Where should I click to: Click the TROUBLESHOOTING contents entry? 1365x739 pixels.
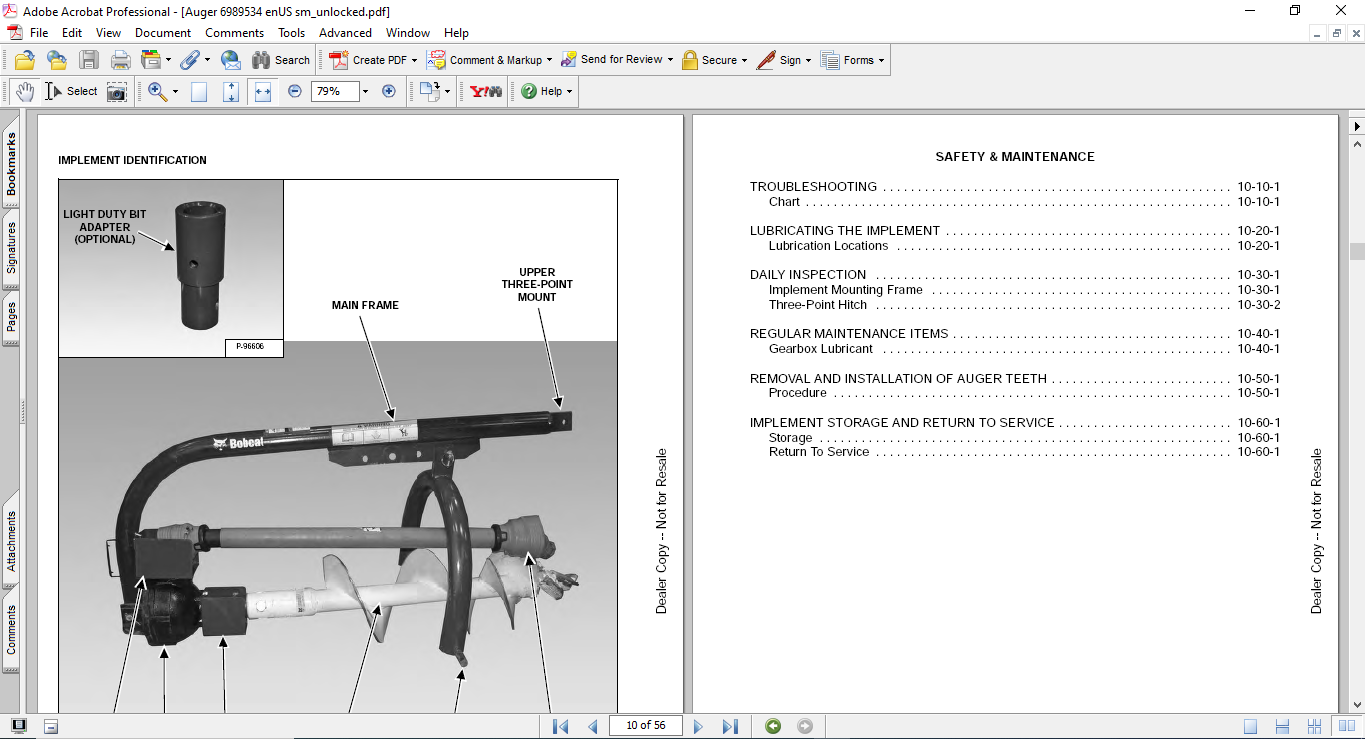coord(1014,187)
